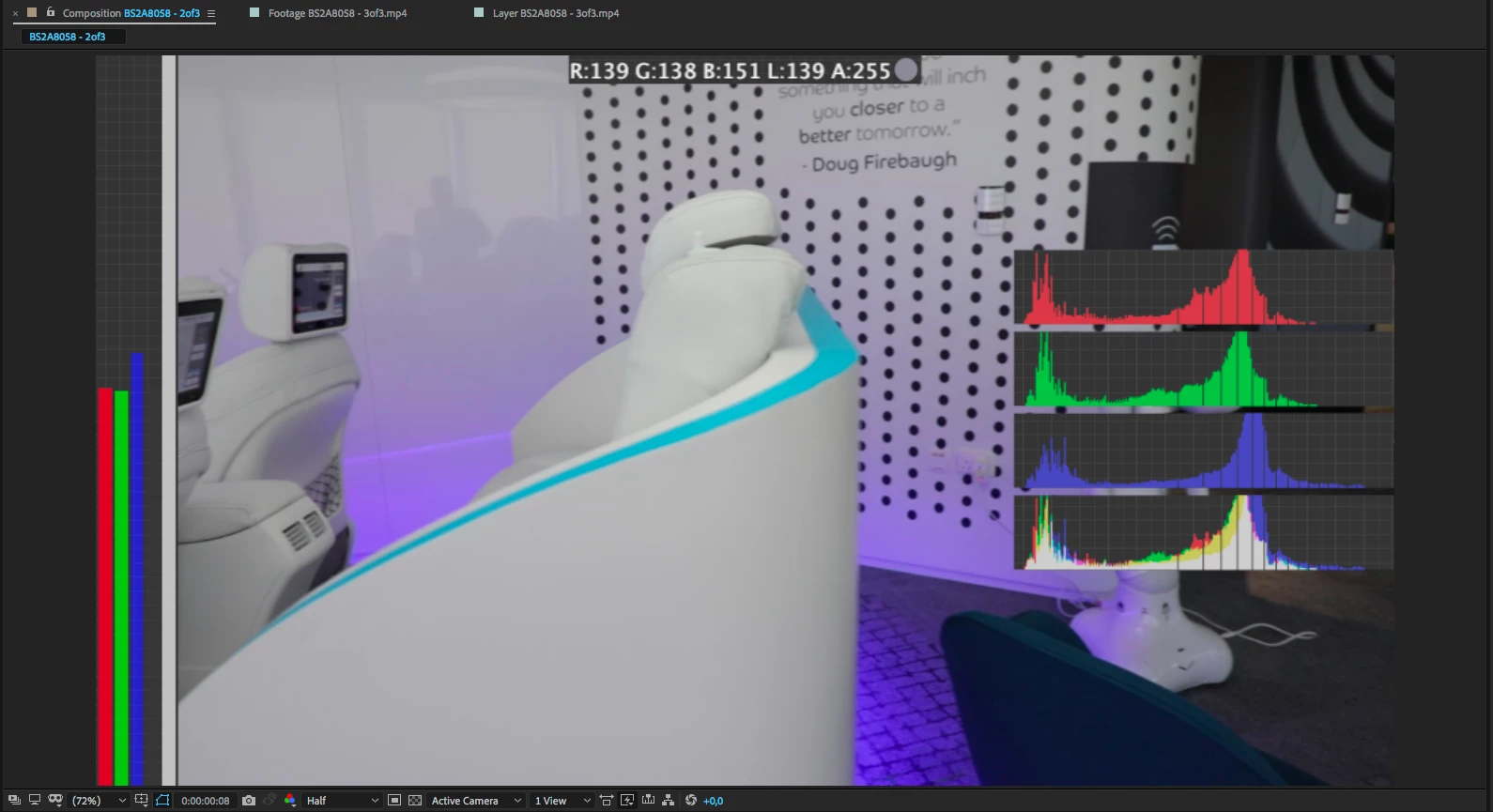Switch to Footage BS2A8058 - 3of3.mp4 tab
The image size is (1493, 812).
click(x=337, y=13)
